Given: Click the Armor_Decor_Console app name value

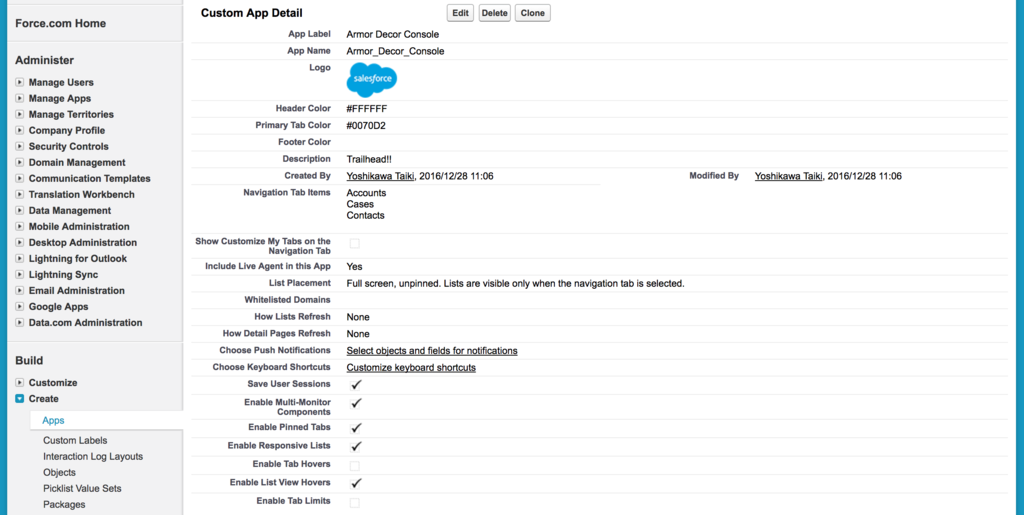Looking at the screenshot, I should click(396, 51).
